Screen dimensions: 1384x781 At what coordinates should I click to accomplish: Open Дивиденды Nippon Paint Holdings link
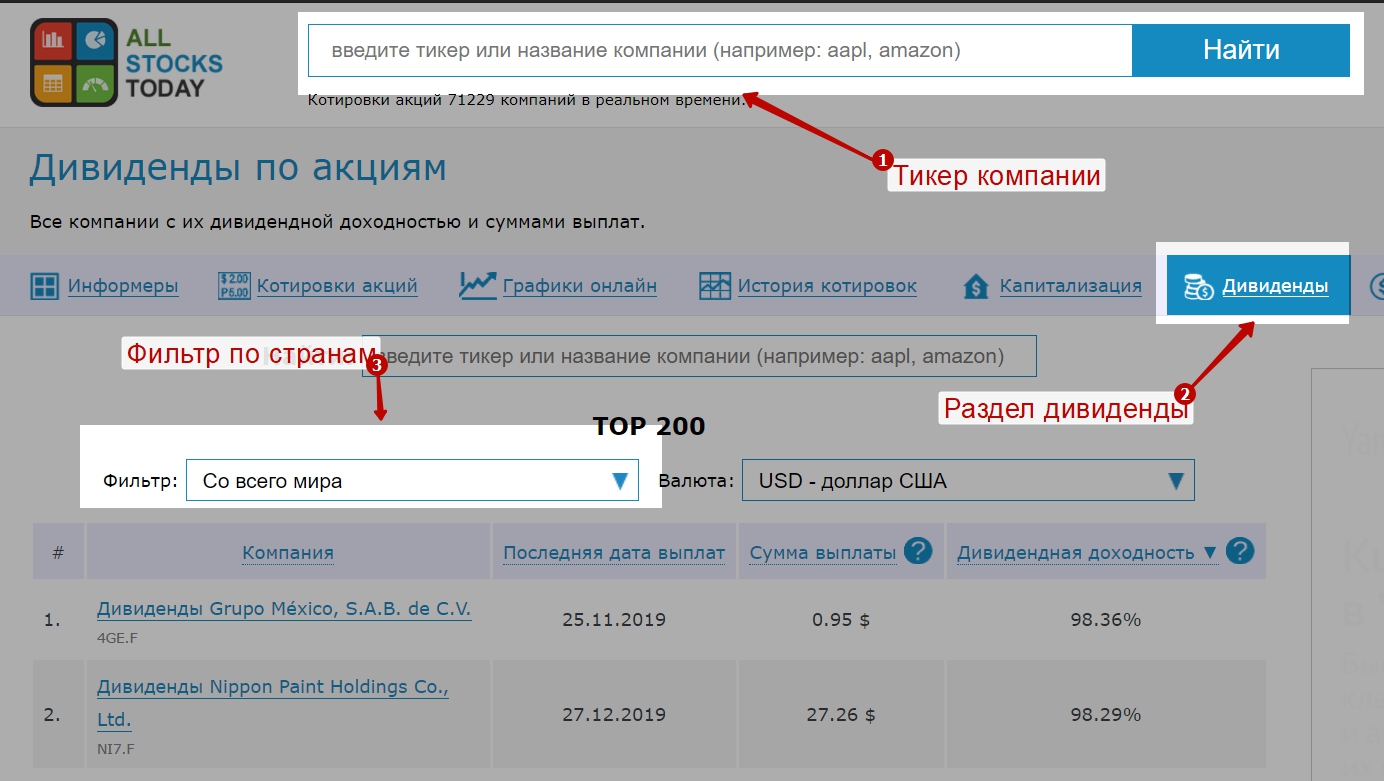coord(273,688)
